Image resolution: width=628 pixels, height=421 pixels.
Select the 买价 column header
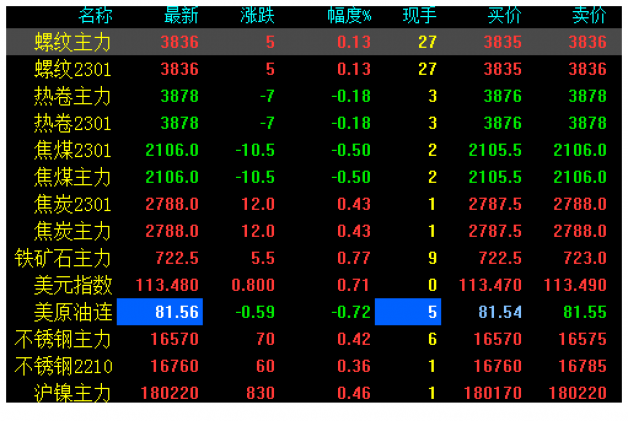503,15
